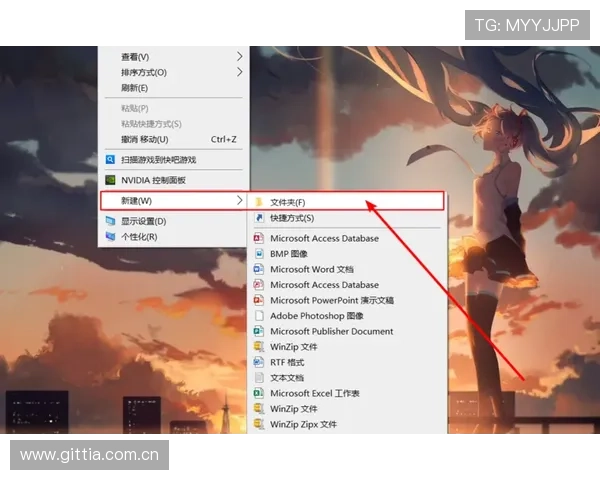Click the WinZip Zipx 文件 icon
Viewport: 600px width, 480px height.
259,424
